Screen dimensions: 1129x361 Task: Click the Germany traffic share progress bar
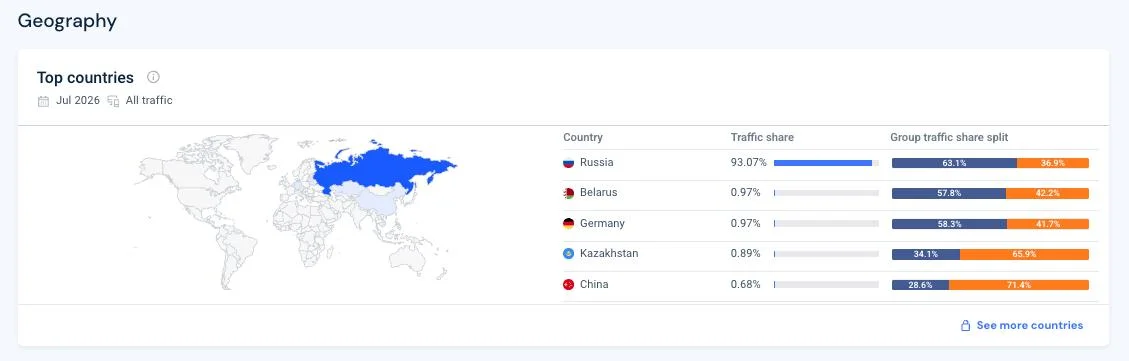(826, 223)
